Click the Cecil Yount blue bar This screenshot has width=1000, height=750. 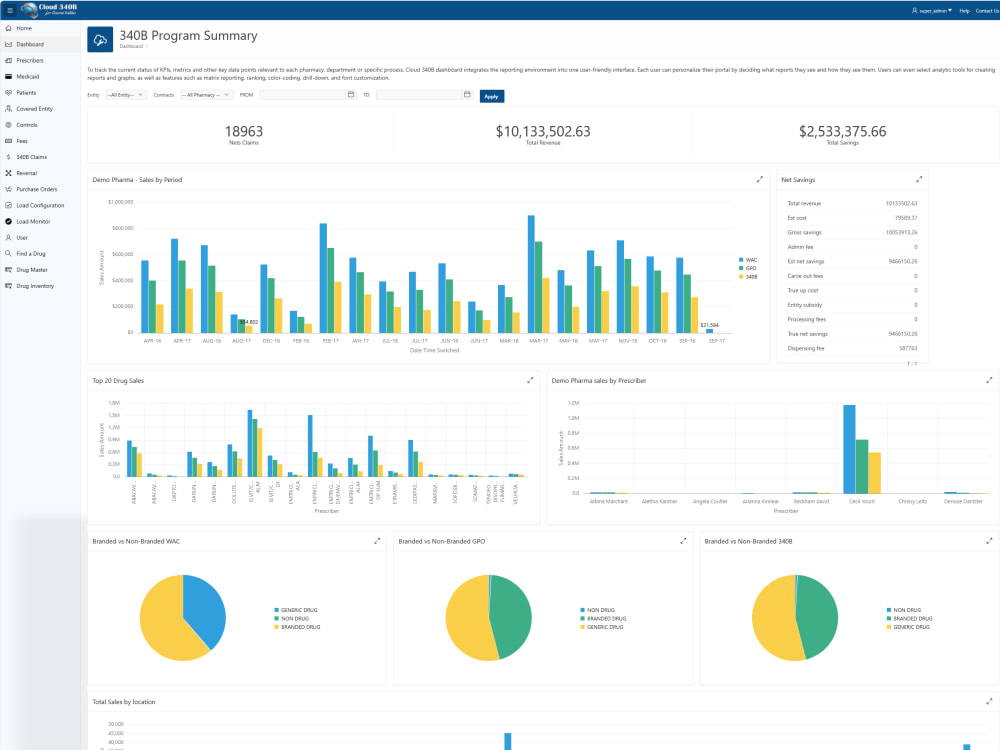[x=849, y=449]
